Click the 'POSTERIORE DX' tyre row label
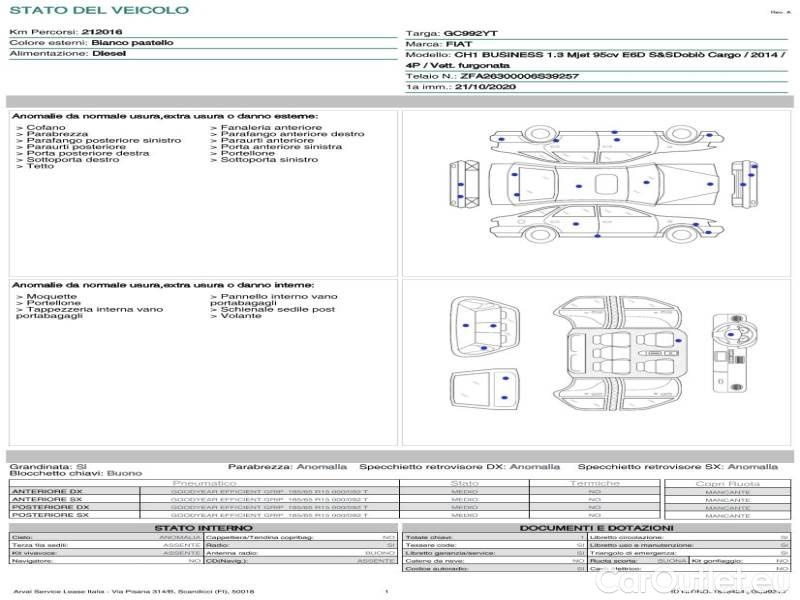The width and height of the screenshot is (800, 600). pos(50,507)
